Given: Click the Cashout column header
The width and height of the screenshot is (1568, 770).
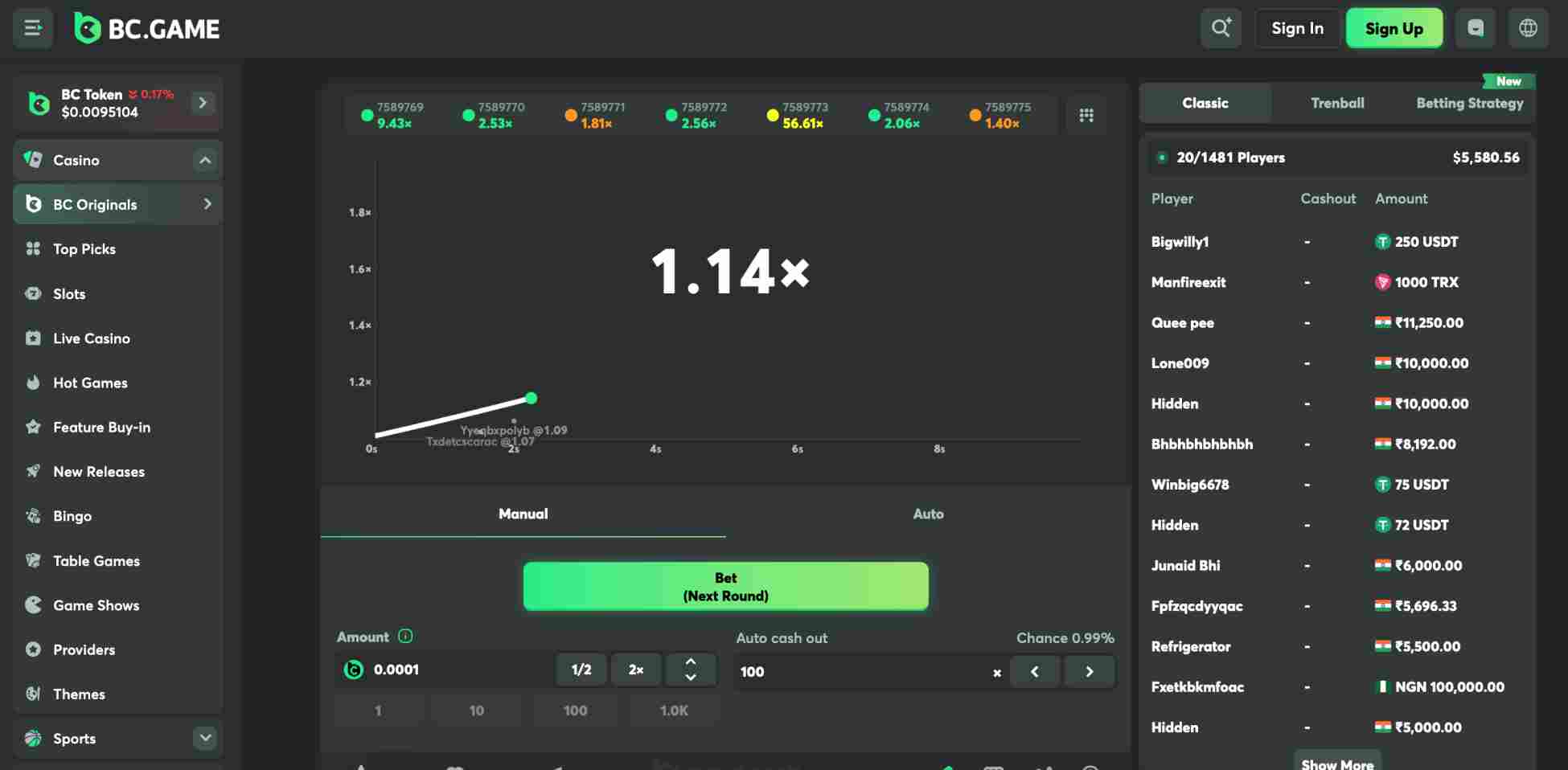Looking at the screenshot, I should (x=1328, y=199).
